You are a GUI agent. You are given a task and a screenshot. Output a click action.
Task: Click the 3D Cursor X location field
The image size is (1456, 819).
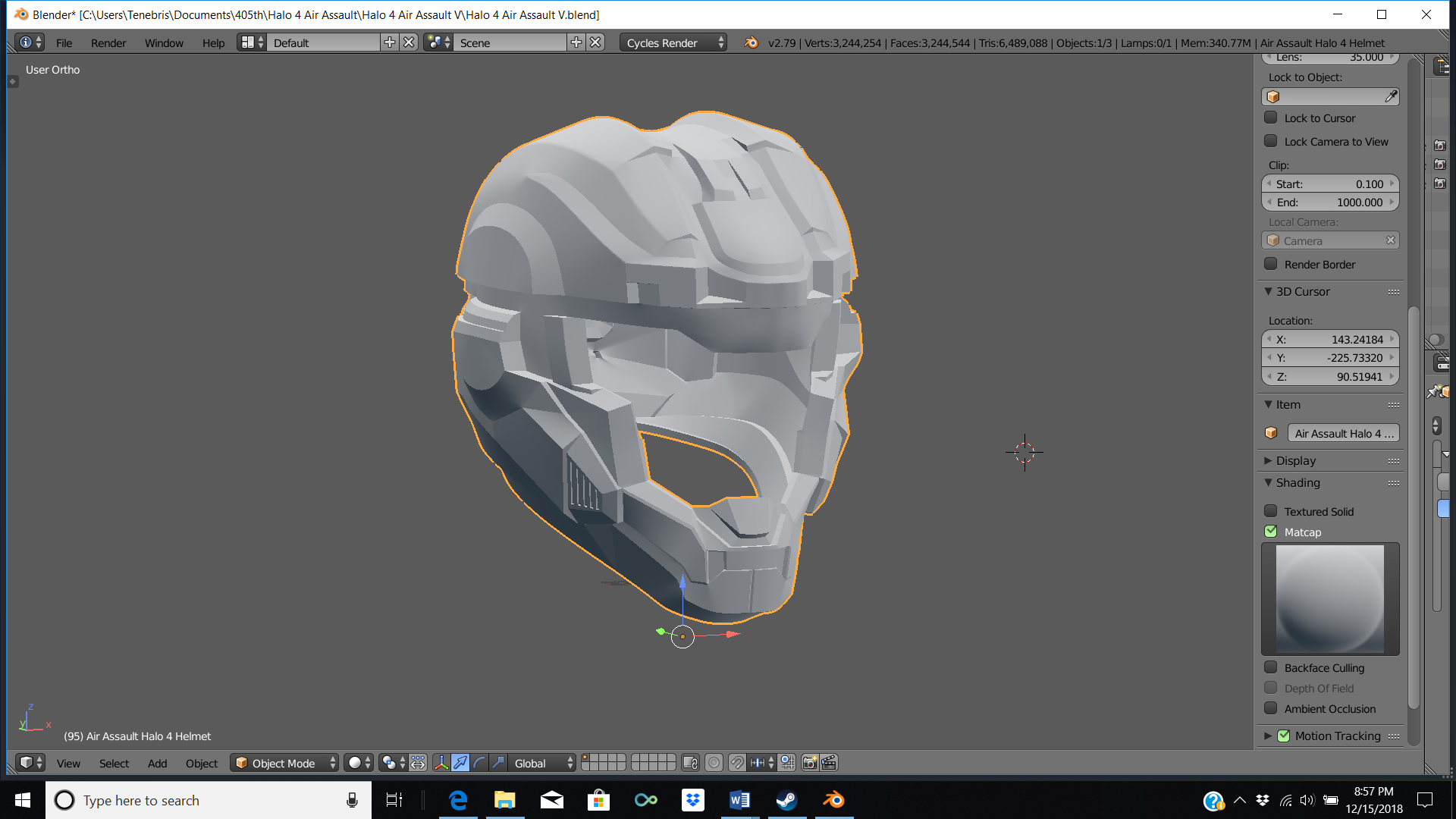pos(1330,340)
